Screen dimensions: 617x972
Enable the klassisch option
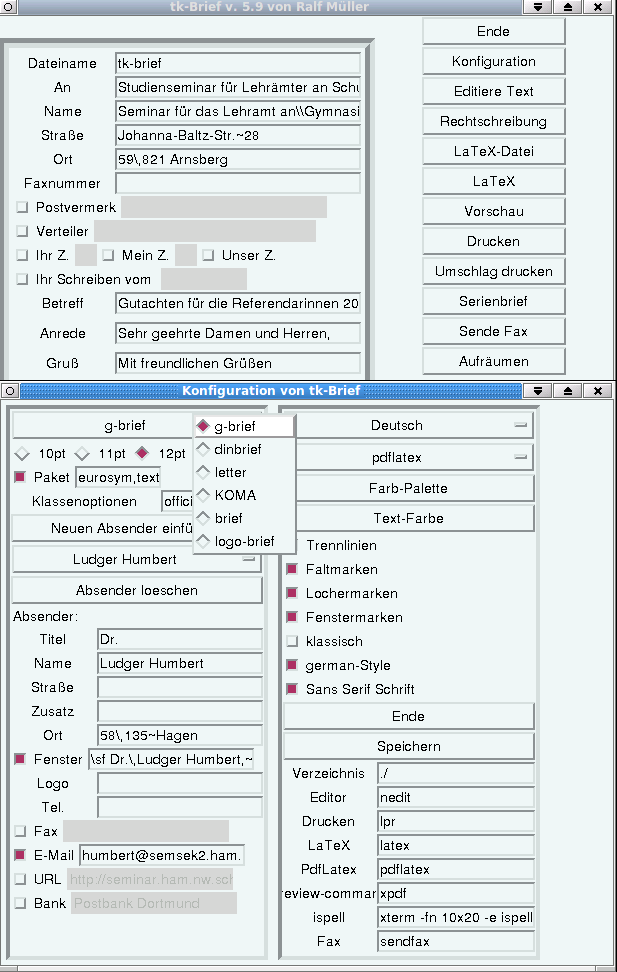291,642
